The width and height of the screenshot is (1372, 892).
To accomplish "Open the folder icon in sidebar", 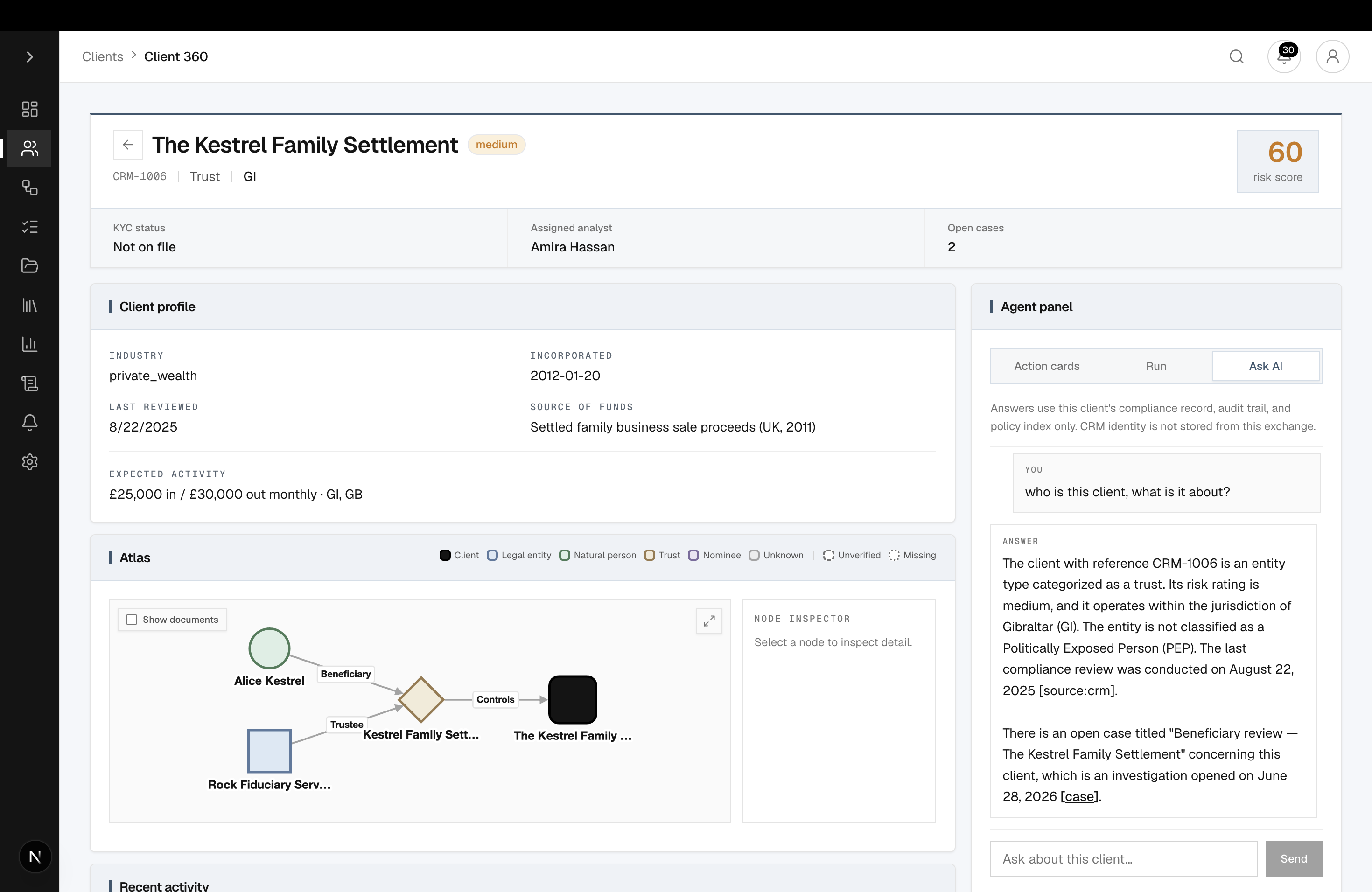I will coord(29,265).
